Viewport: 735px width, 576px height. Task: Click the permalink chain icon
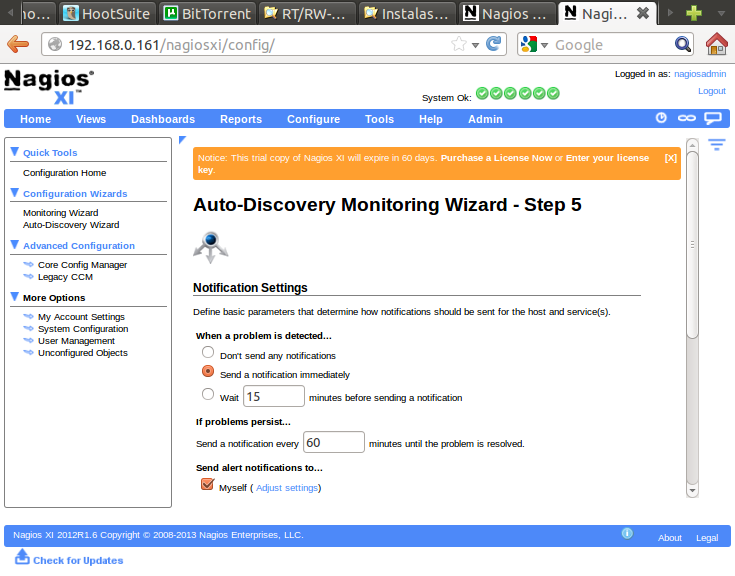click(687, 118)
